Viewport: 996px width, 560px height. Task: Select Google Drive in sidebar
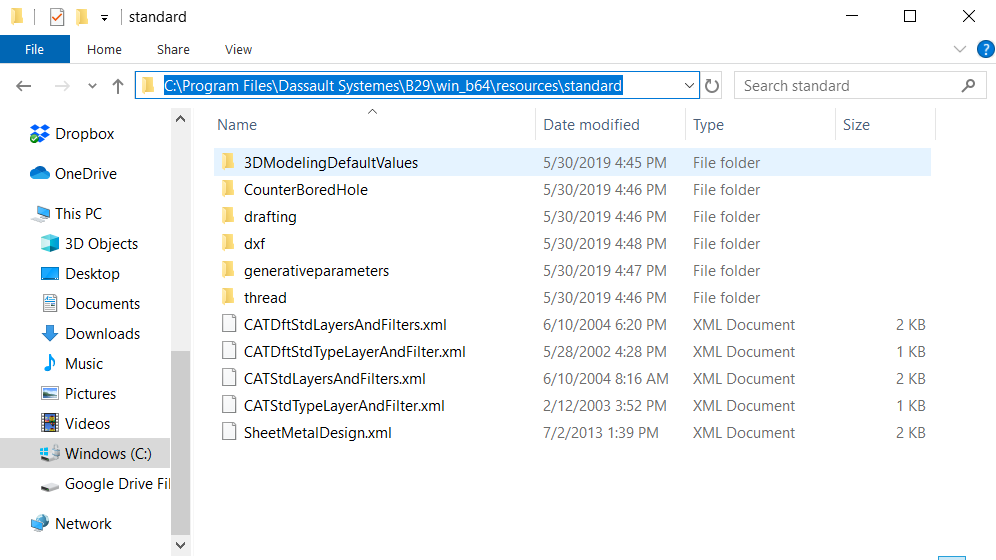coord(105,484)
